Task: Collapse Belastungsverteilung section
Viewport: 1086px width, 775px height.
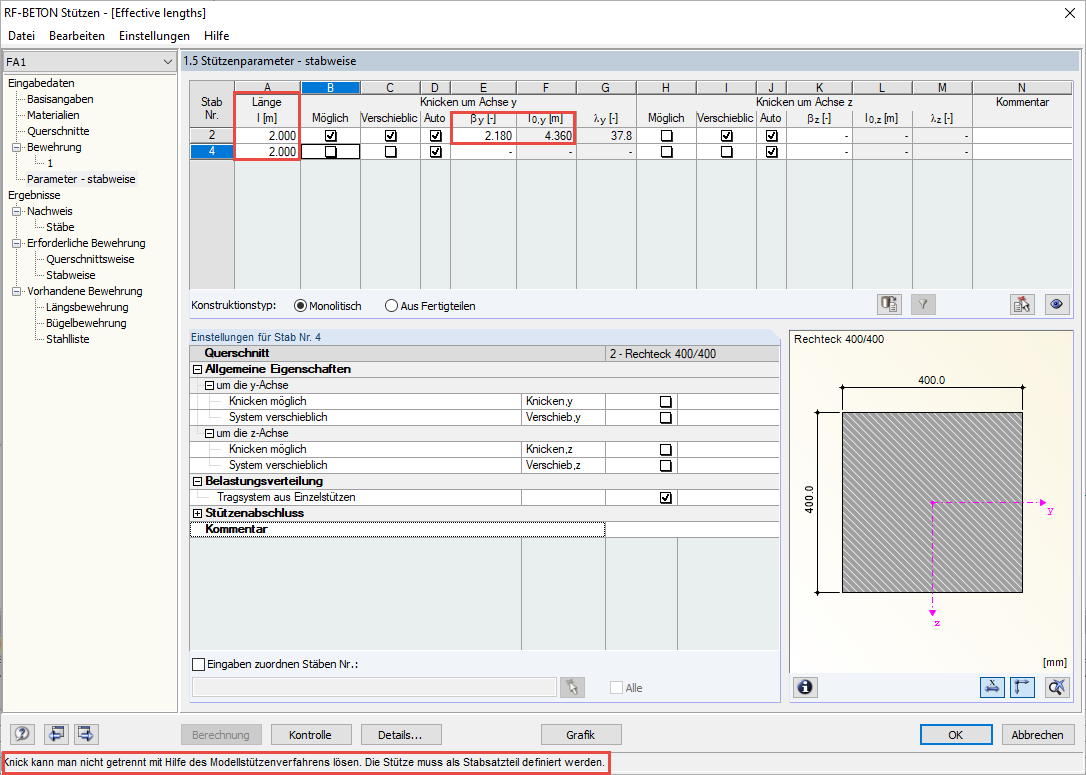Action: pyautogui.click(x=197, y=481)
